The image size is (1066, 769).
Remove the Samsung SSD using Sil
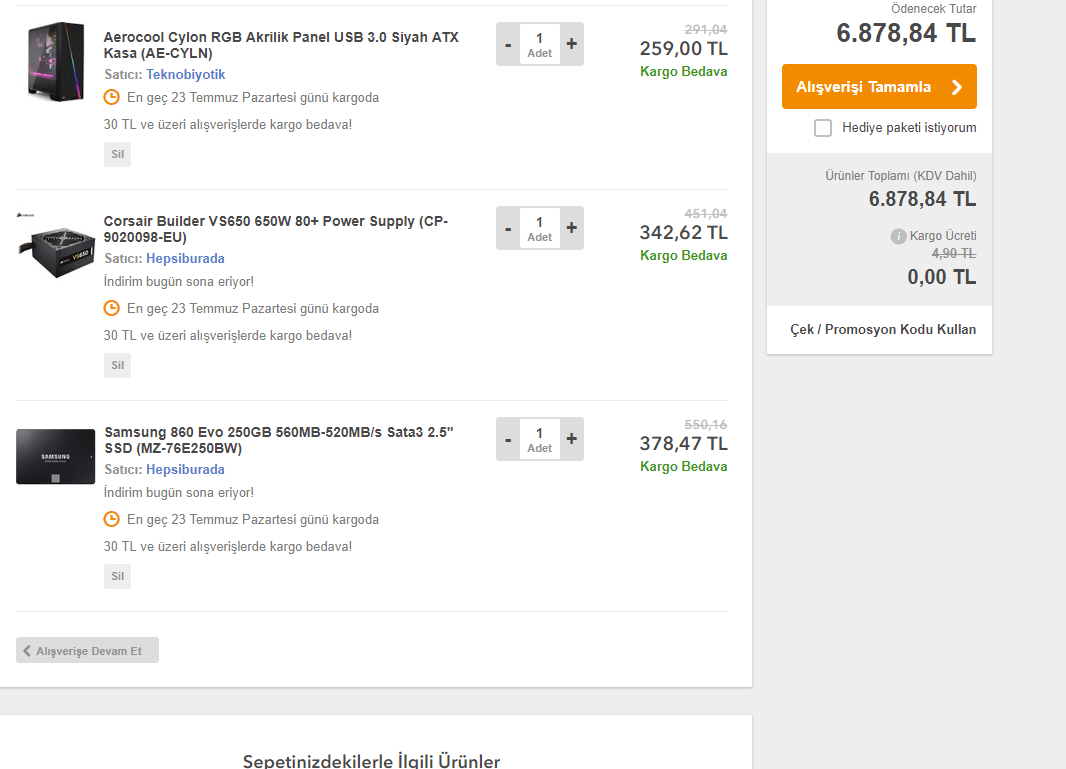click(117, 576)
